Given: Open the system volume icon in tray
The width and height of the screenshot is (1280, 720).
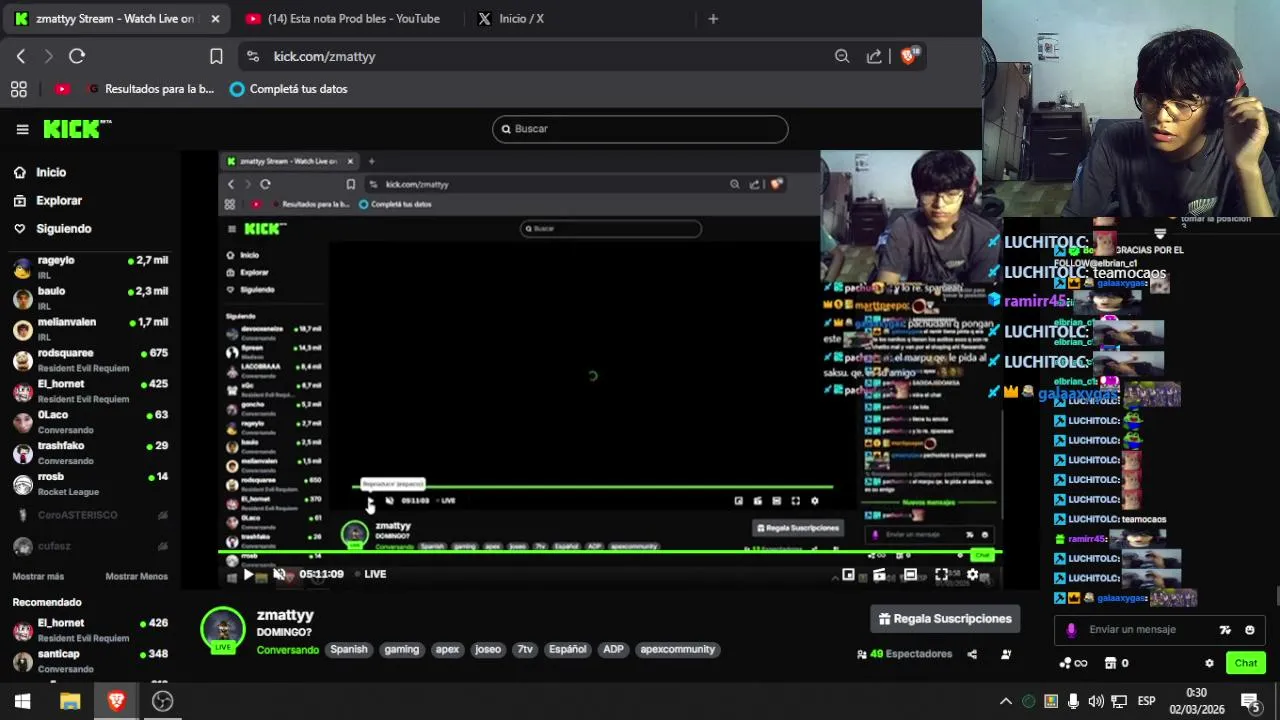Looking at the screenshot, I should [x=1096, y=701].
